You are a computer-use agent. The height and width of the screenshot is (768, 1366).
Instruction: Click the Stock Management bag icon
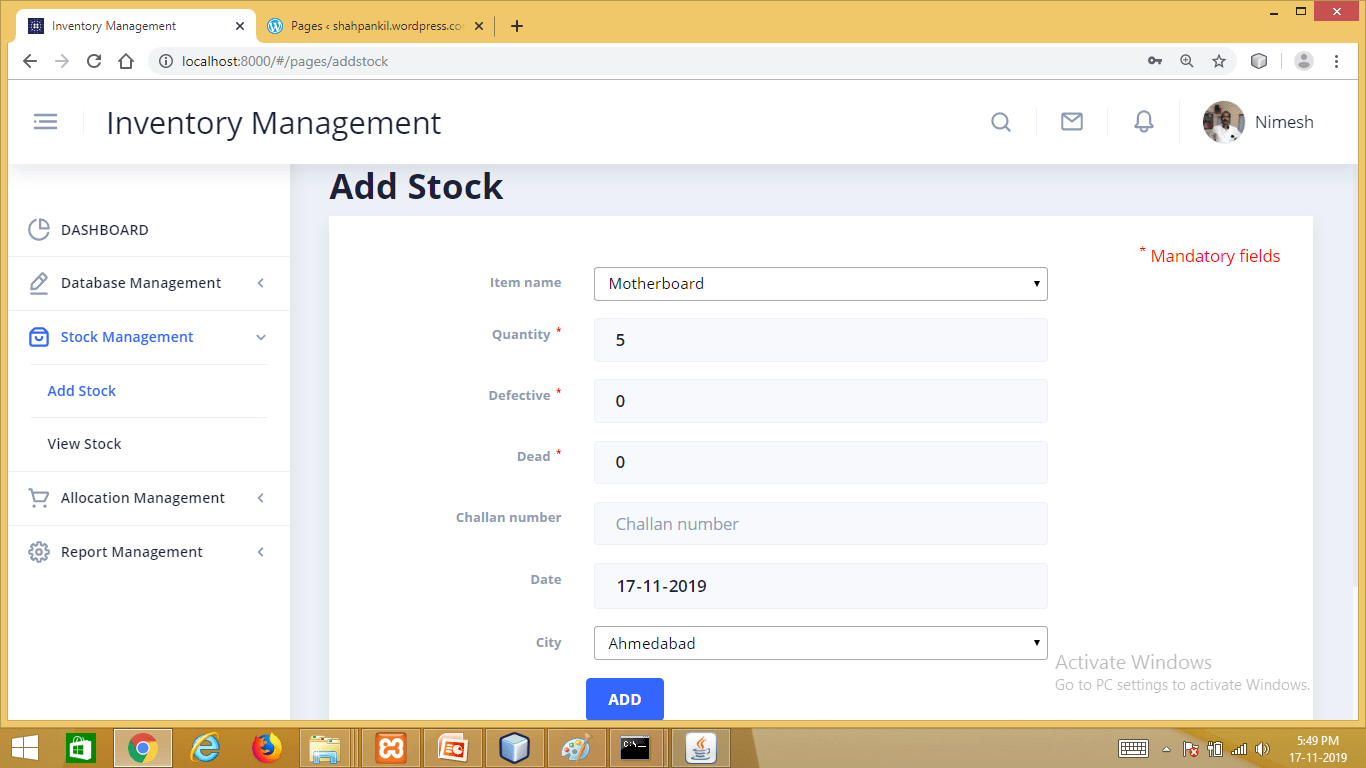click(x=38, y=336)
